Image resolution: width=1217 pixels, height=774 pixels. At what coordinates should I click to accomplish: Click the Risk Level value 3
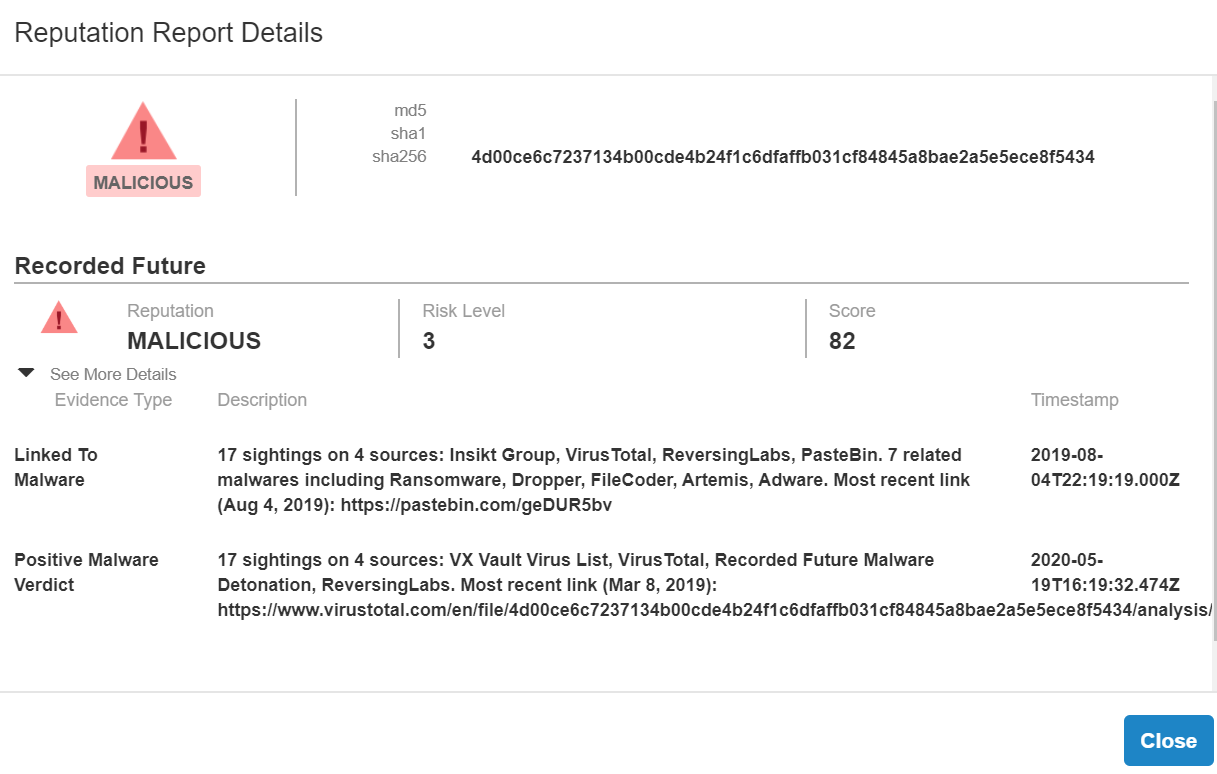tap(429, 341)
